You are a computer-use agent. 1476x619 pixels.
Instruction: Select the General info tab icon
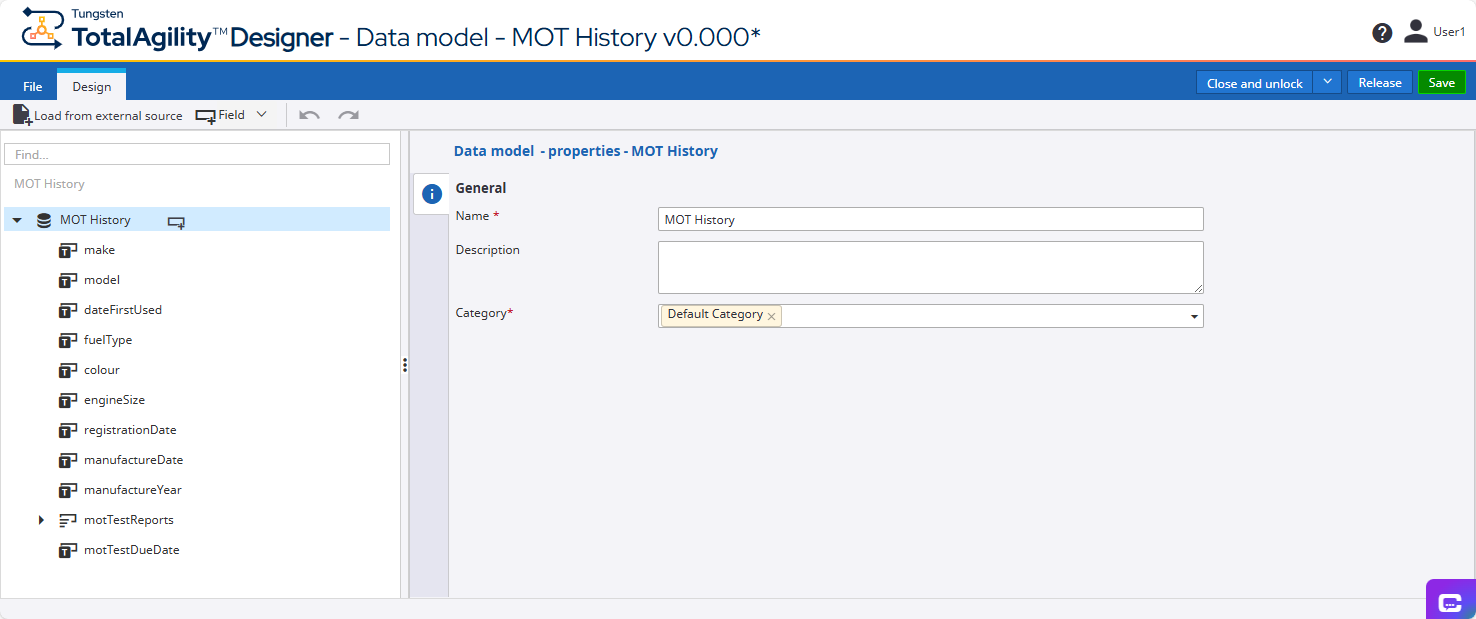432,194
